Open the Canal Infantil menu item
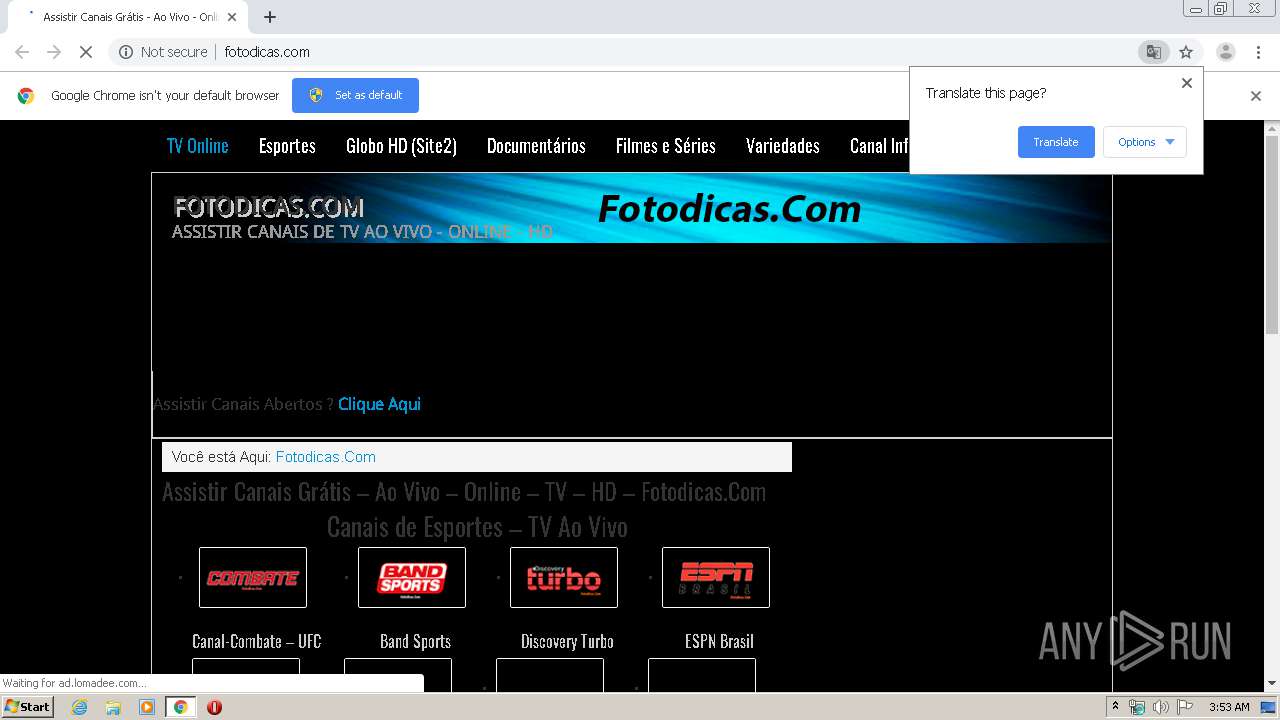 [x=879, y=146]
